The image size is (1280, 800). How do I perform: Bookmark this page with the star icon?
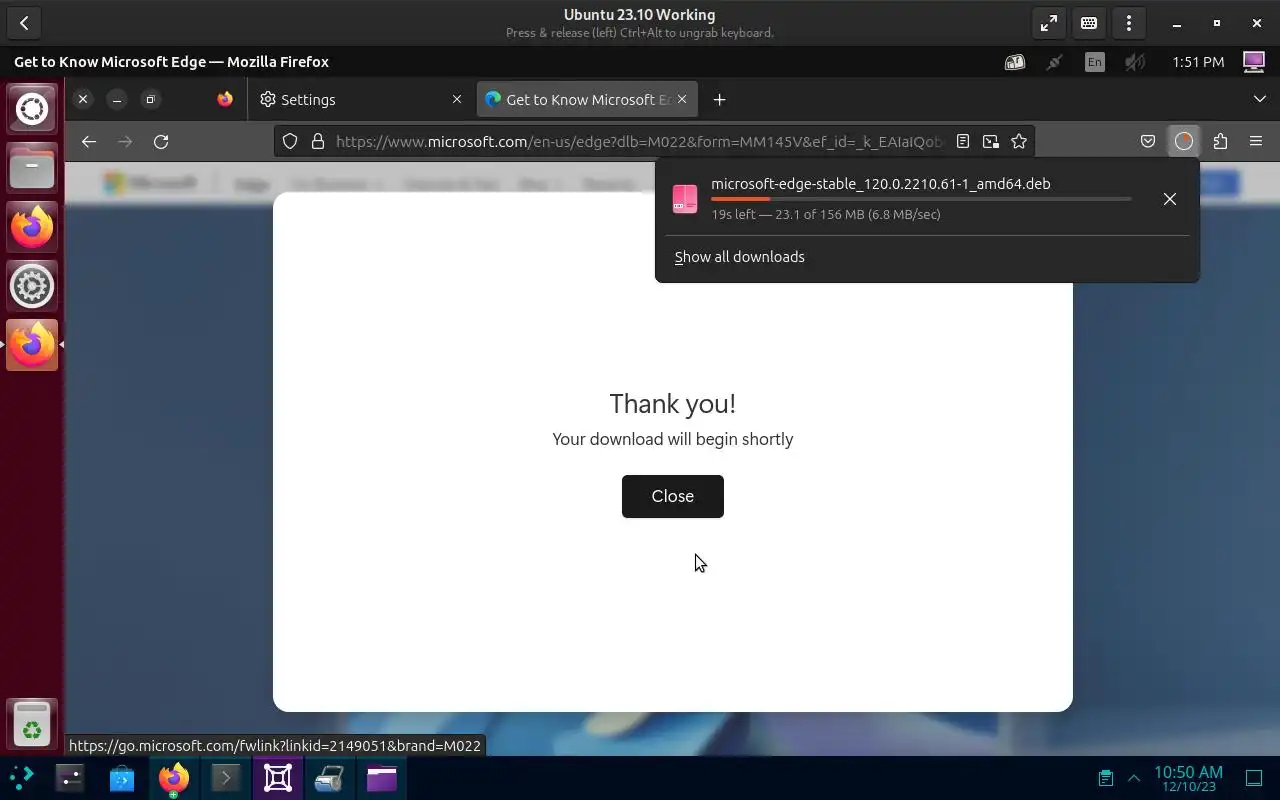pyautogui.click(x=1019, y=141)
